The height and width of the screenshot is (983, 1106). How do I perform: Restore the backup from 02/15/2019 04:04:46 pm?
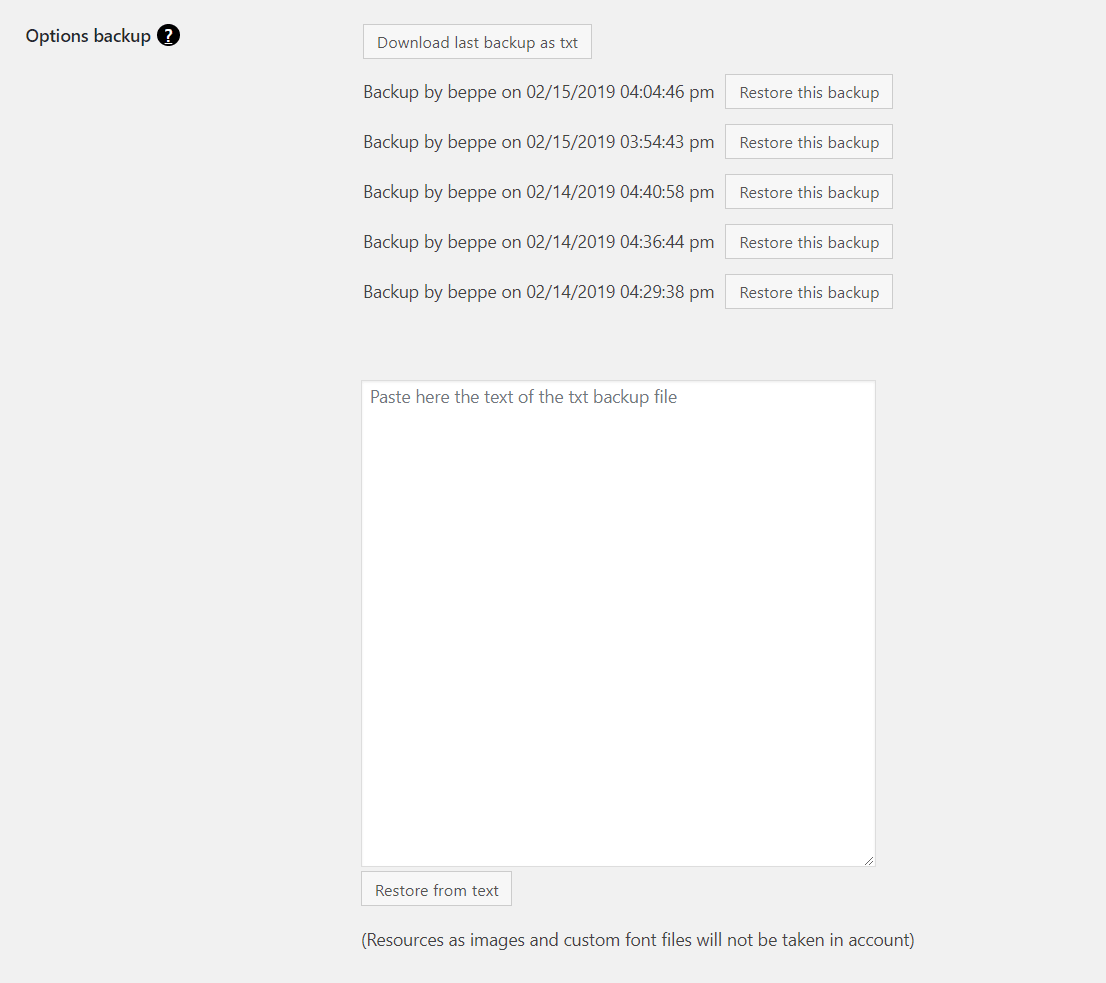[x=808, y=92]
